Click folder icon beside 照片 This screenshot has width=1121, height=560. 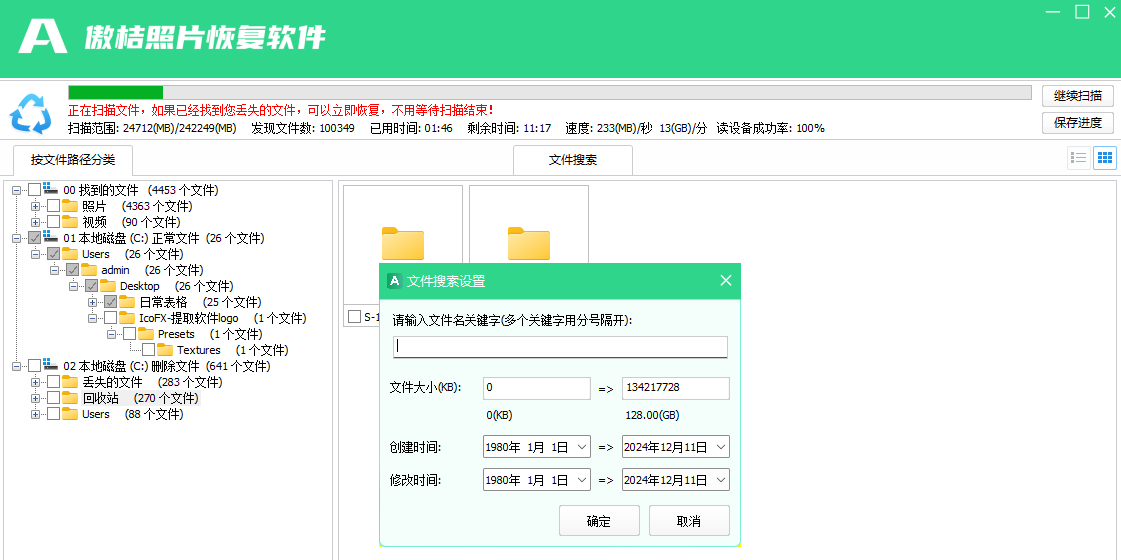(x=69, y=206)
